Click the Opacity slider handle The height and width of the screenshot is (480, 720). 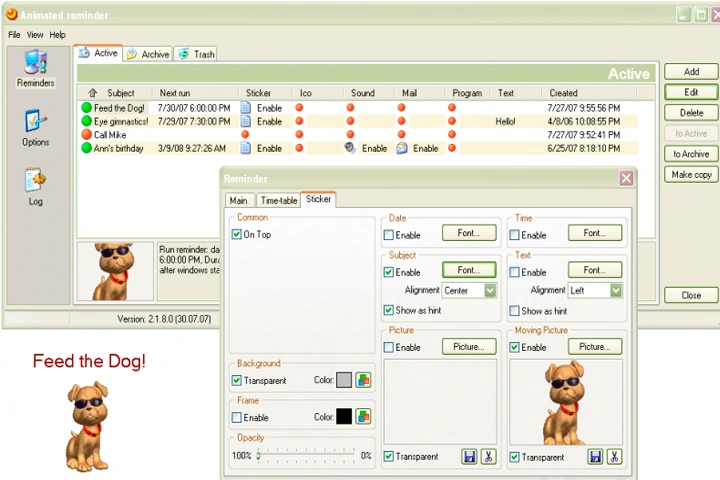point(259,456)
